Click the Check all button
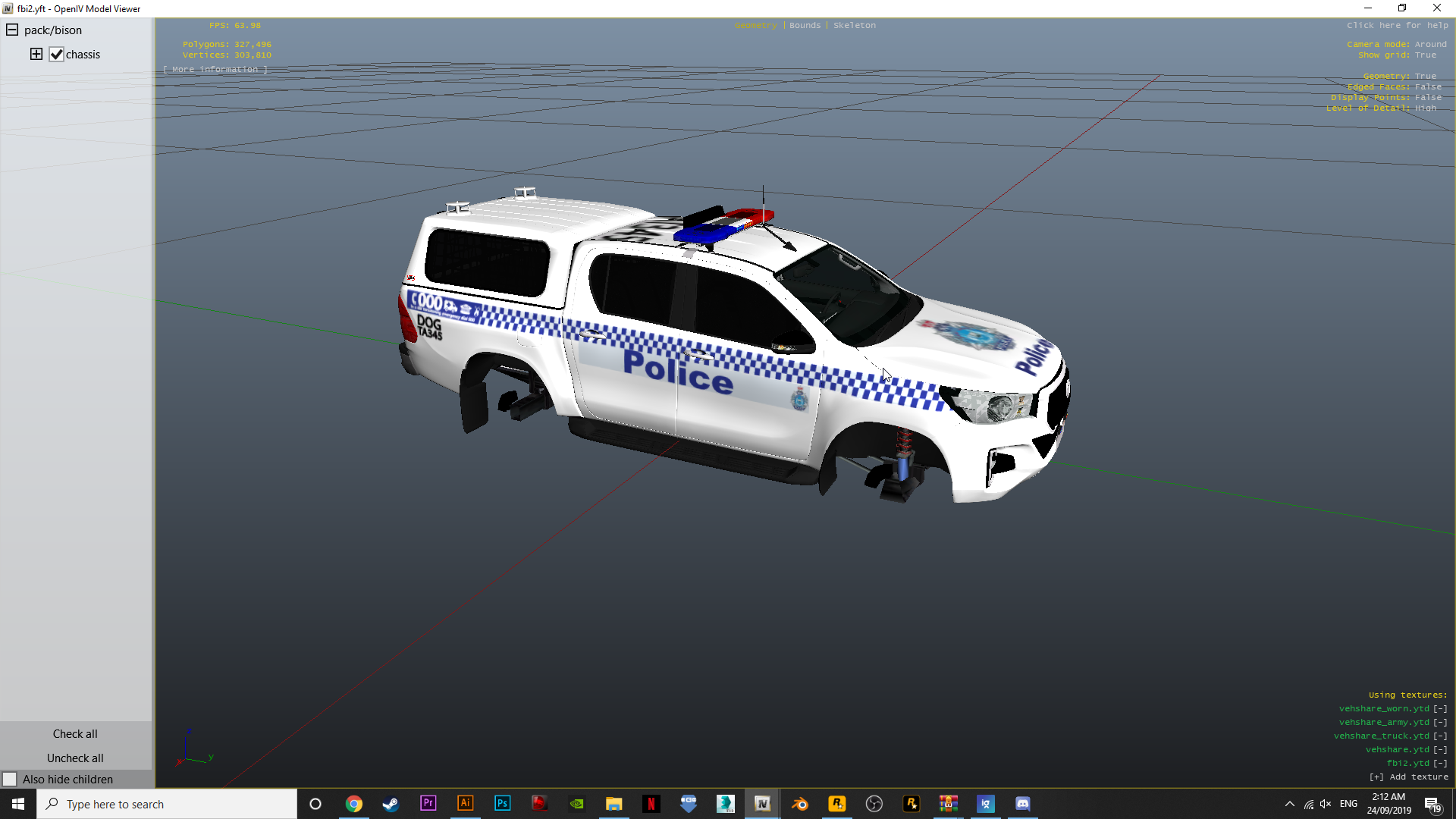Screen dimensions: 1456x819 coord(75,734)
